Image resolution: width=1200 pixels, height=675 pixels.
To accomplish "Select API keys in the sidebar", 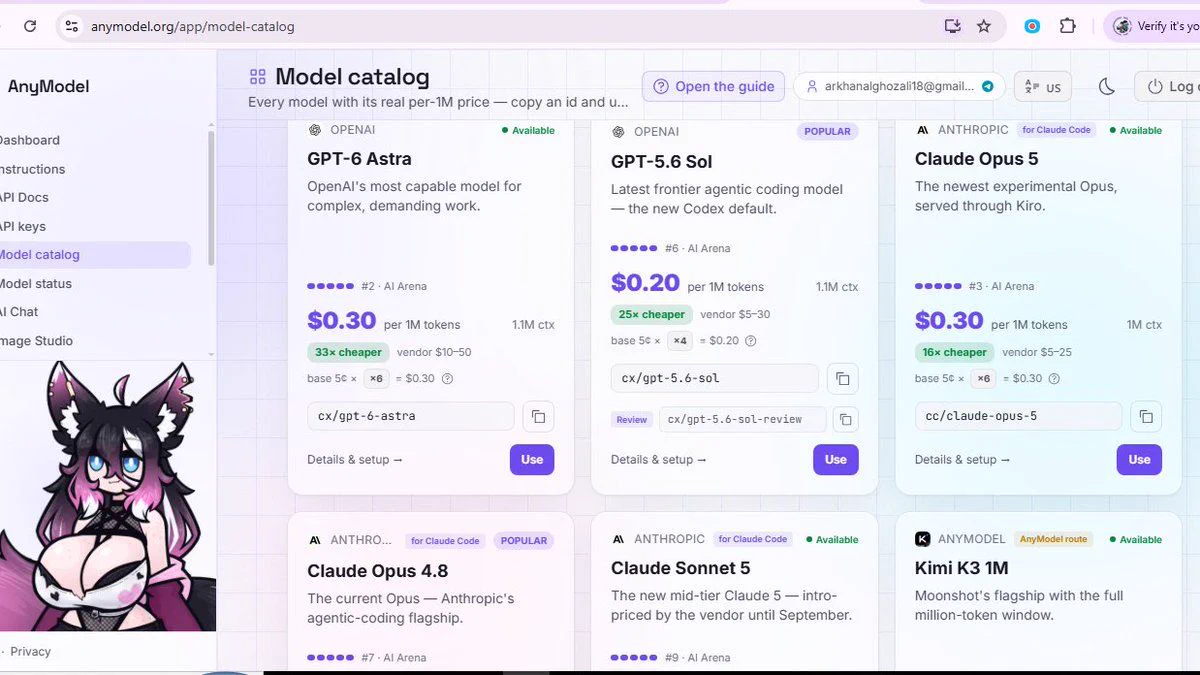I will click(x=22, y=226).
